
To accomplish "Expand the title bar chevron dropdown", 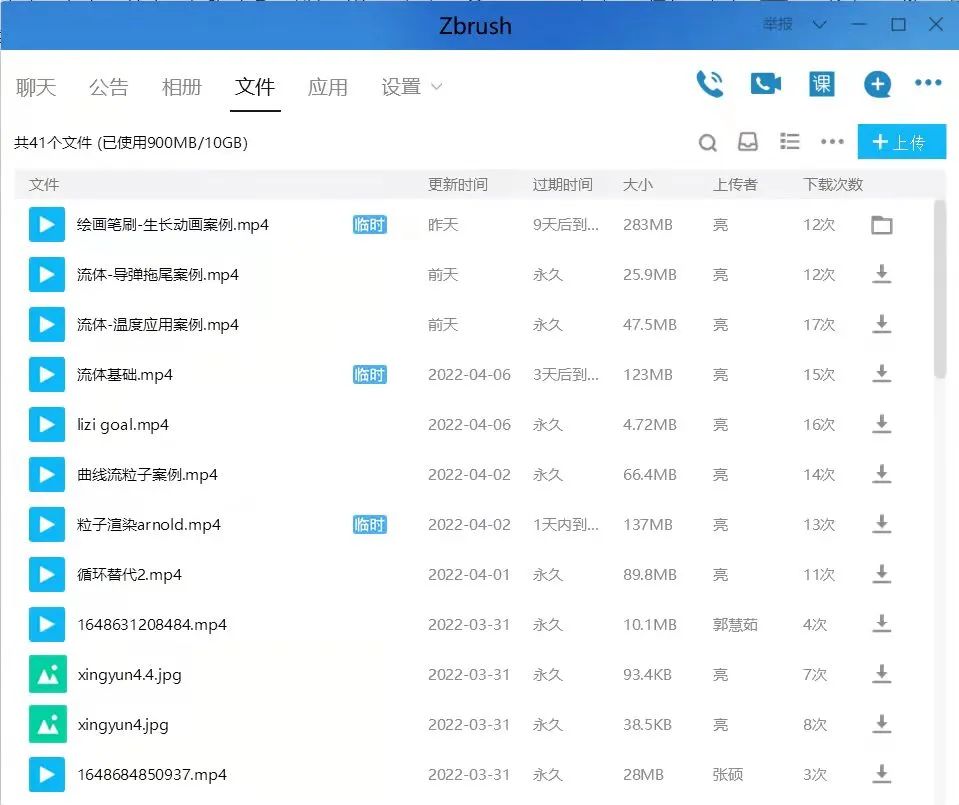I will click(820, 24).
